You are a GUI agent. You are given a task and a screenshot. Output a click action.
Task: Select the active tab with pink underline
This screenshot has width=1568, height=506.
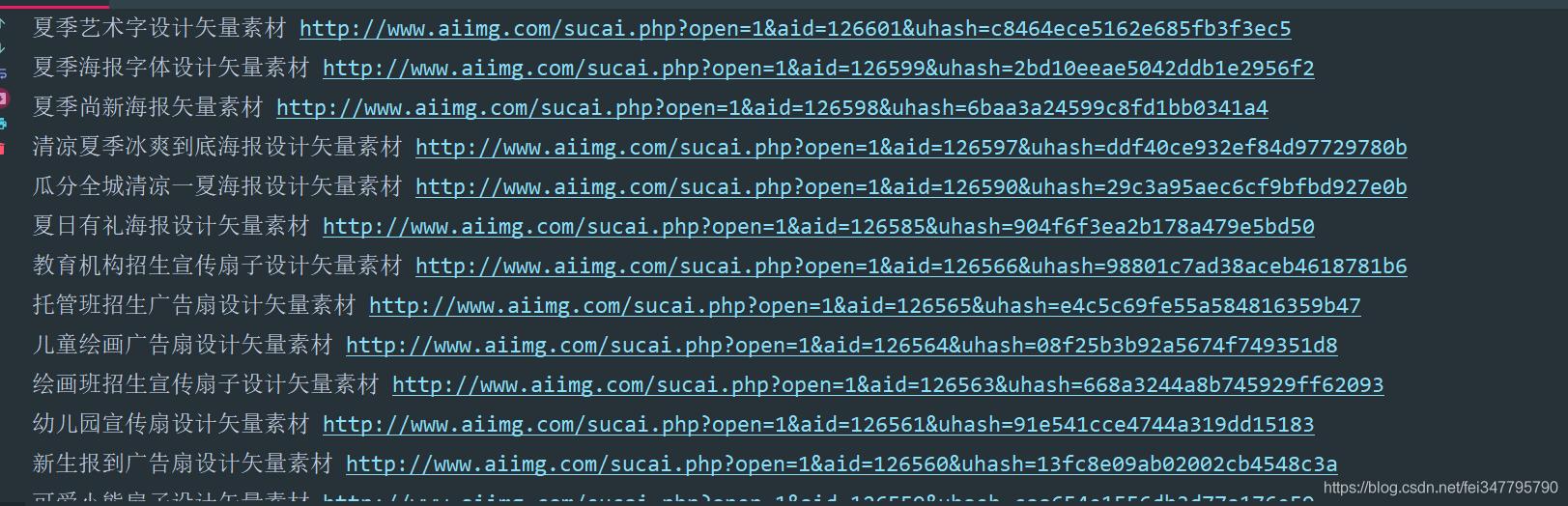[x=54, y=4]
